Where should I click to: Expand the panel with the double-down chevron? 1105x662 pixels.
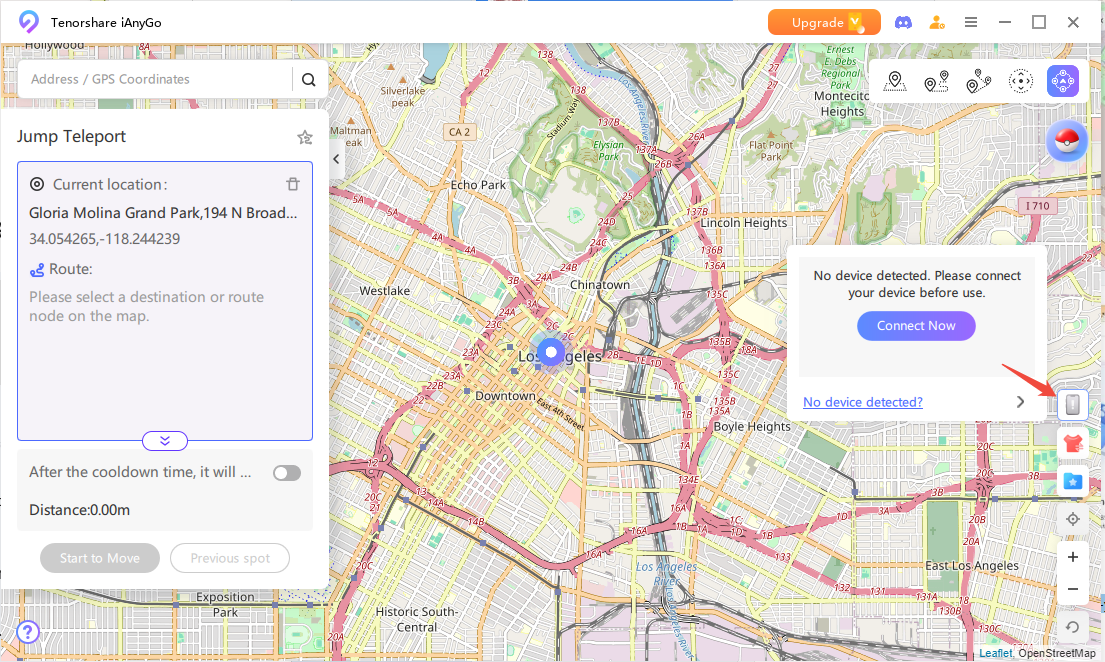[x=164, y=440]
